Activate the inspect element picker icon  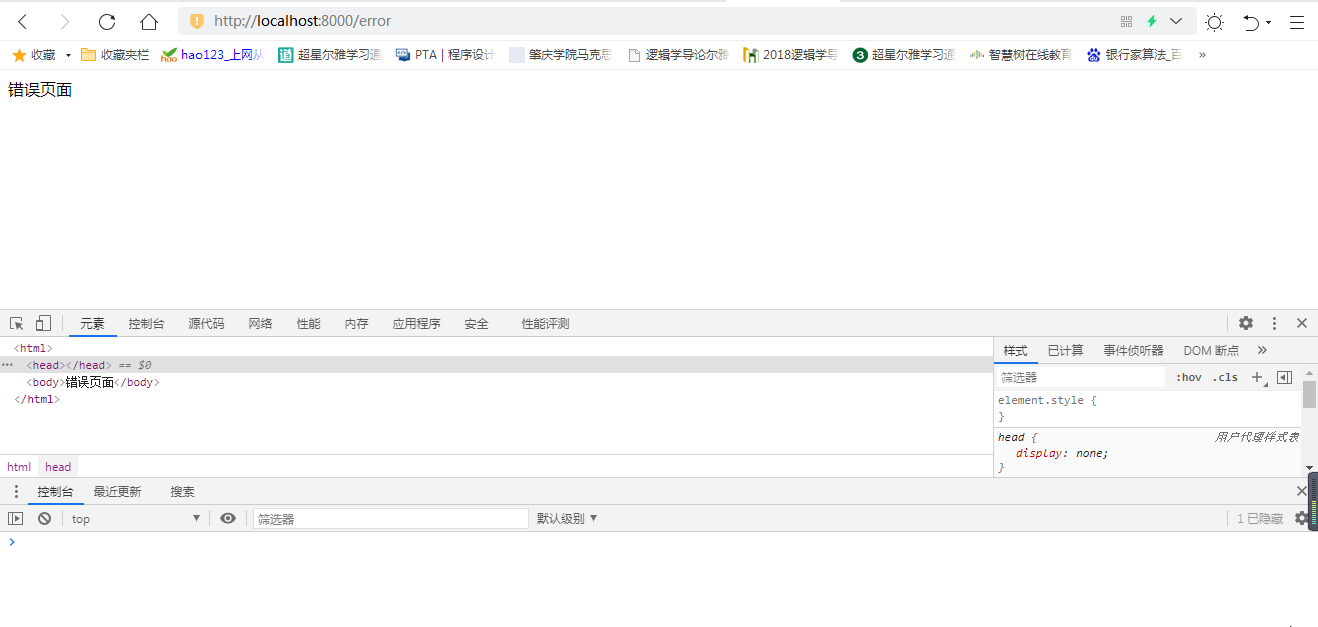(17, 323)
